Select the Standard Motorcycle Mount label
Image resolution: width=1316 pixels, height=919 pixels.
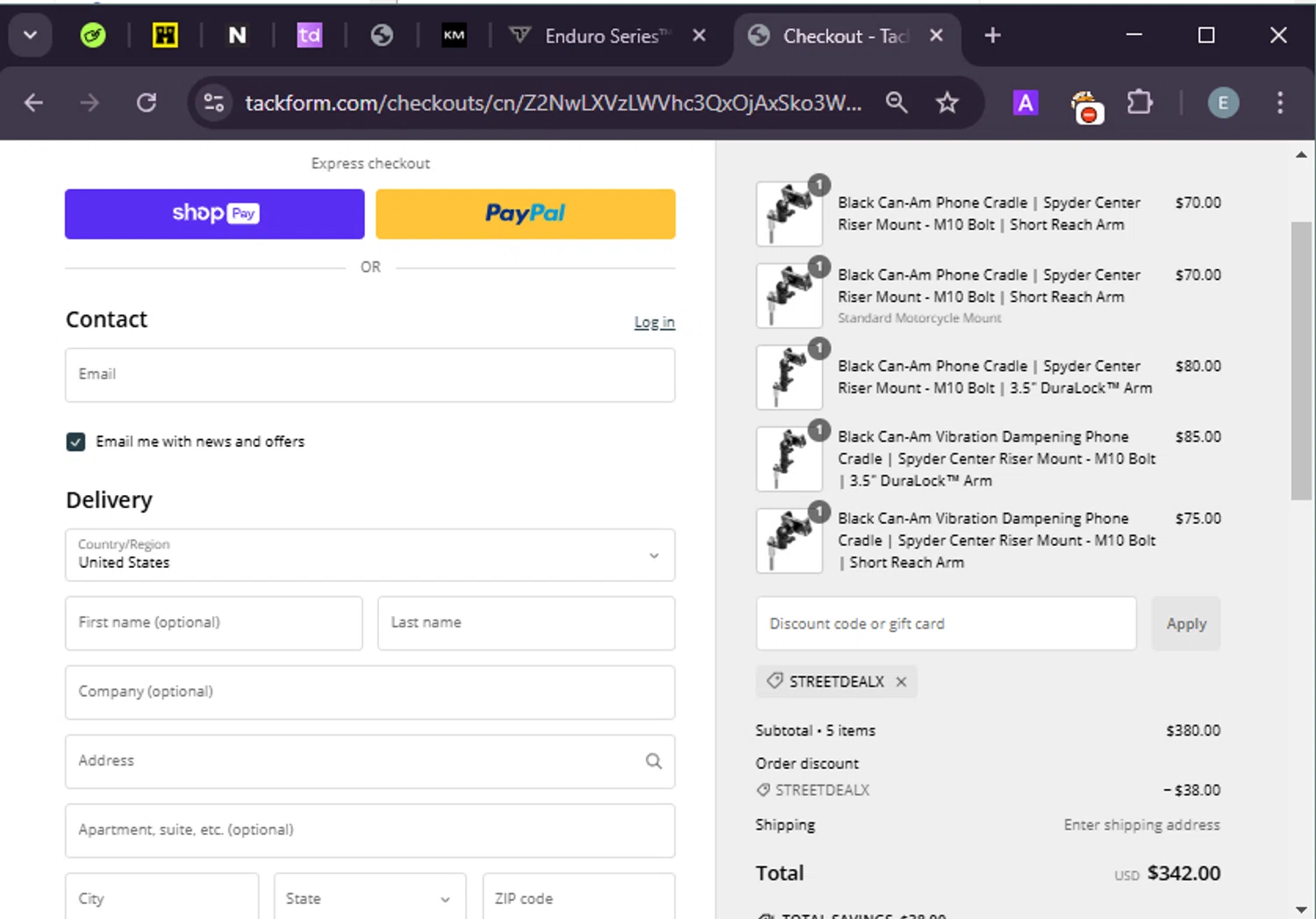point(919,319)
